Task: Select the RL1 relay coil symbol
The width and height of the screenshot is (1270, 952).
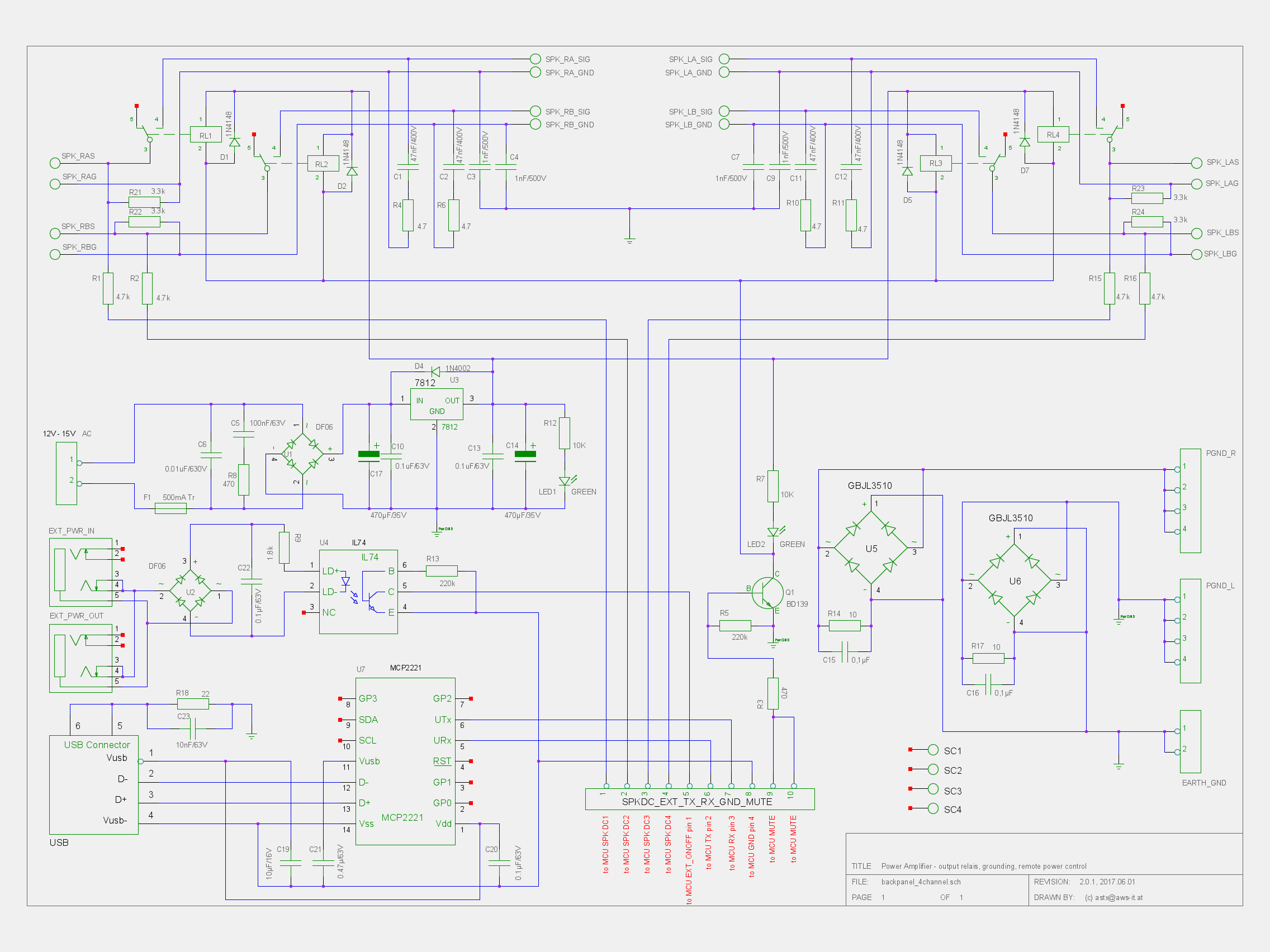Action: tap(206, 135)
